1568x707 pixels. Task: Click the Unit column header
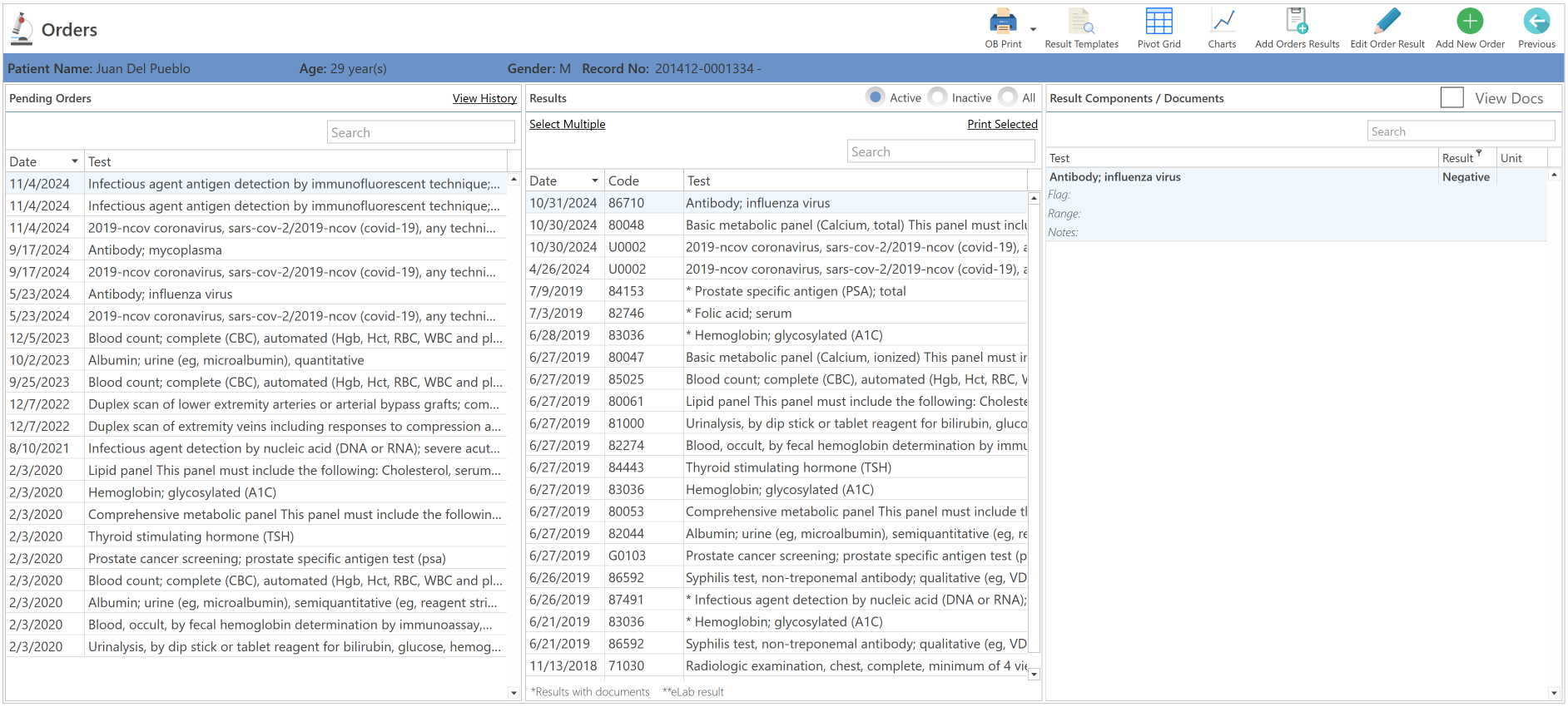[x=1521, y=158]
